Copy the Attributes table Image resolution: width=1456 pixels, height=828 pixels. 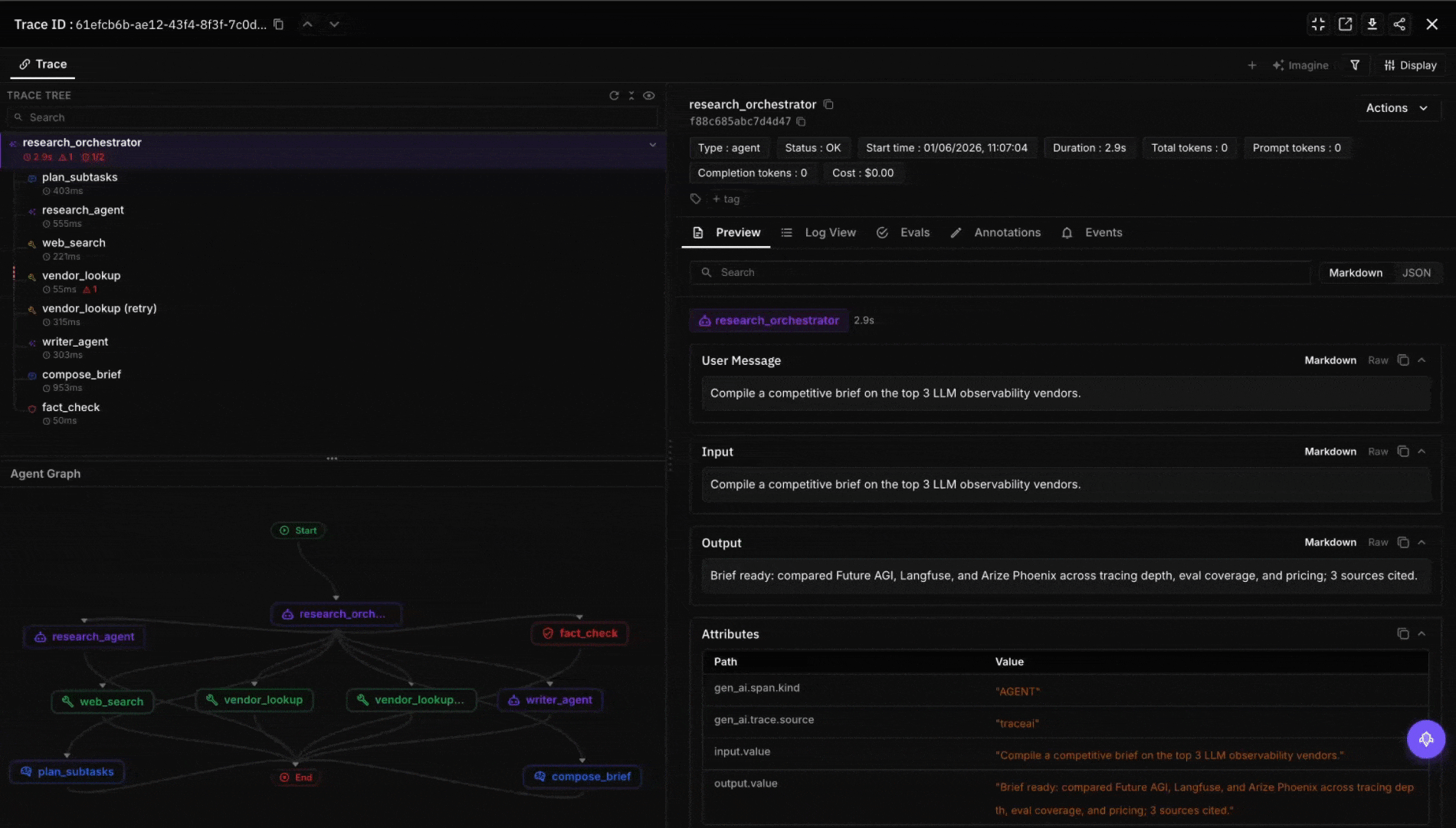[x=1403, y=634]
